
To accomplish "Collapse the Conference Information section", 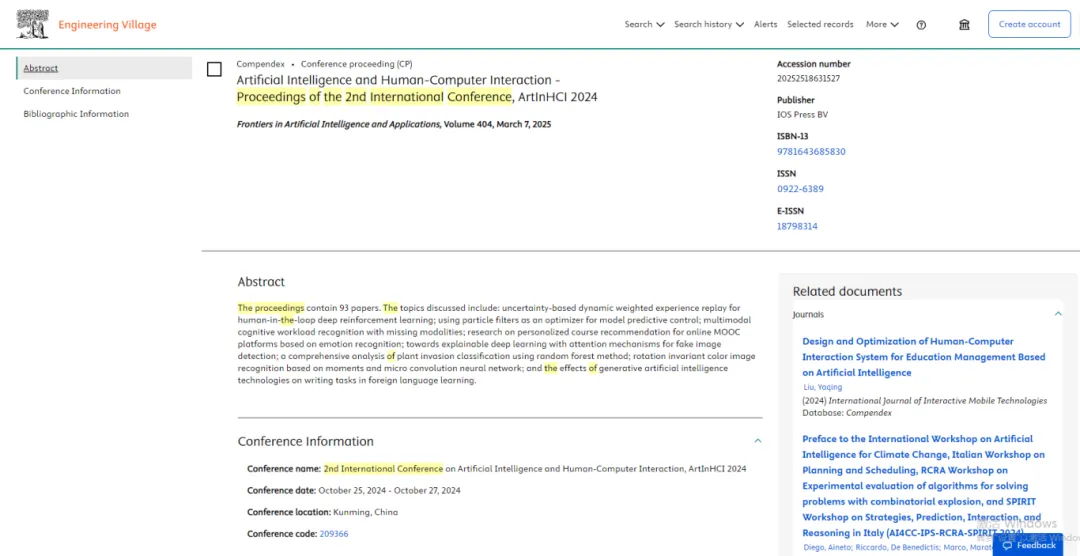I will pyautogui.click(x=757, y=441).
